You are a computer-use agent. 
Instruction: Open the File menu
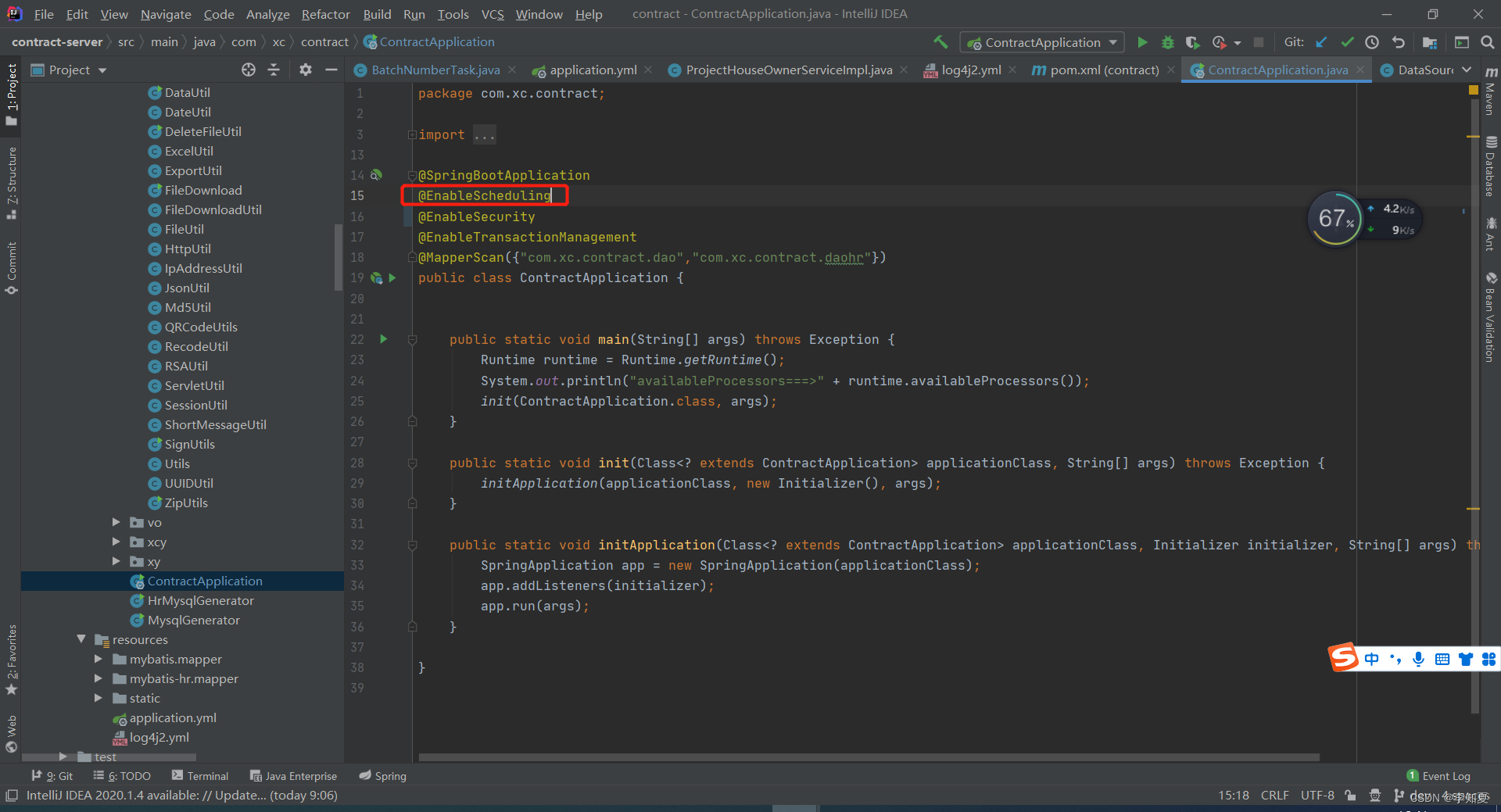point(44,14)
